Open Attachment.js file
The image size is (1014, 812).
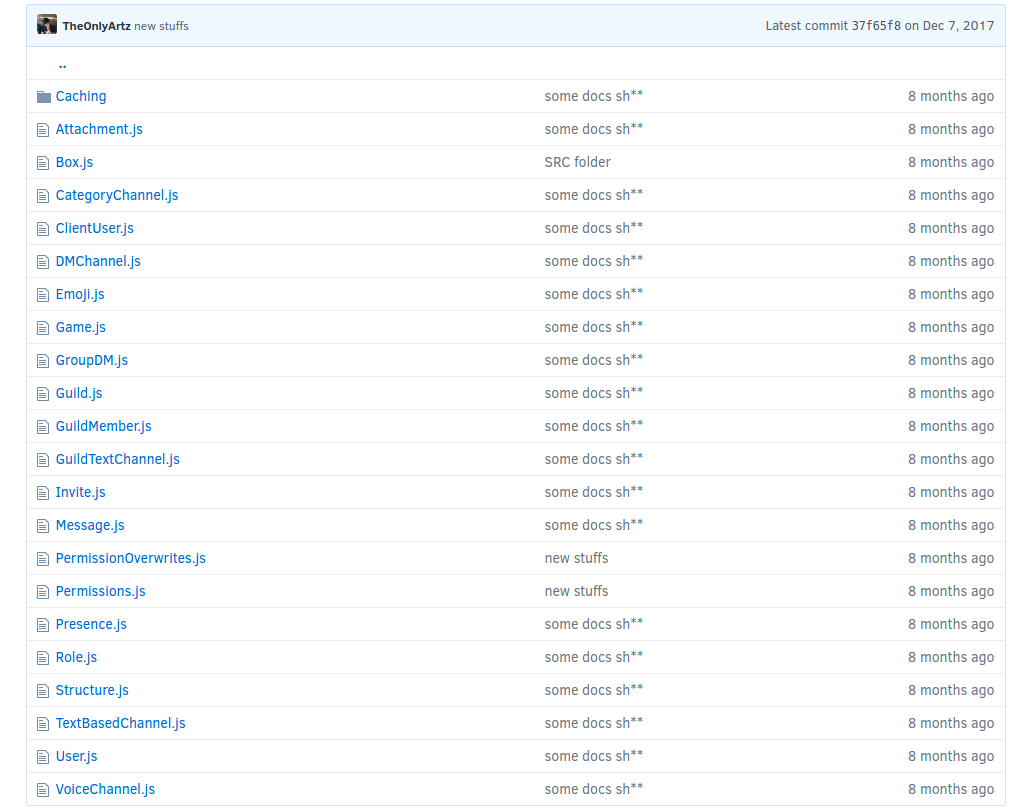[x=99, y=129]
